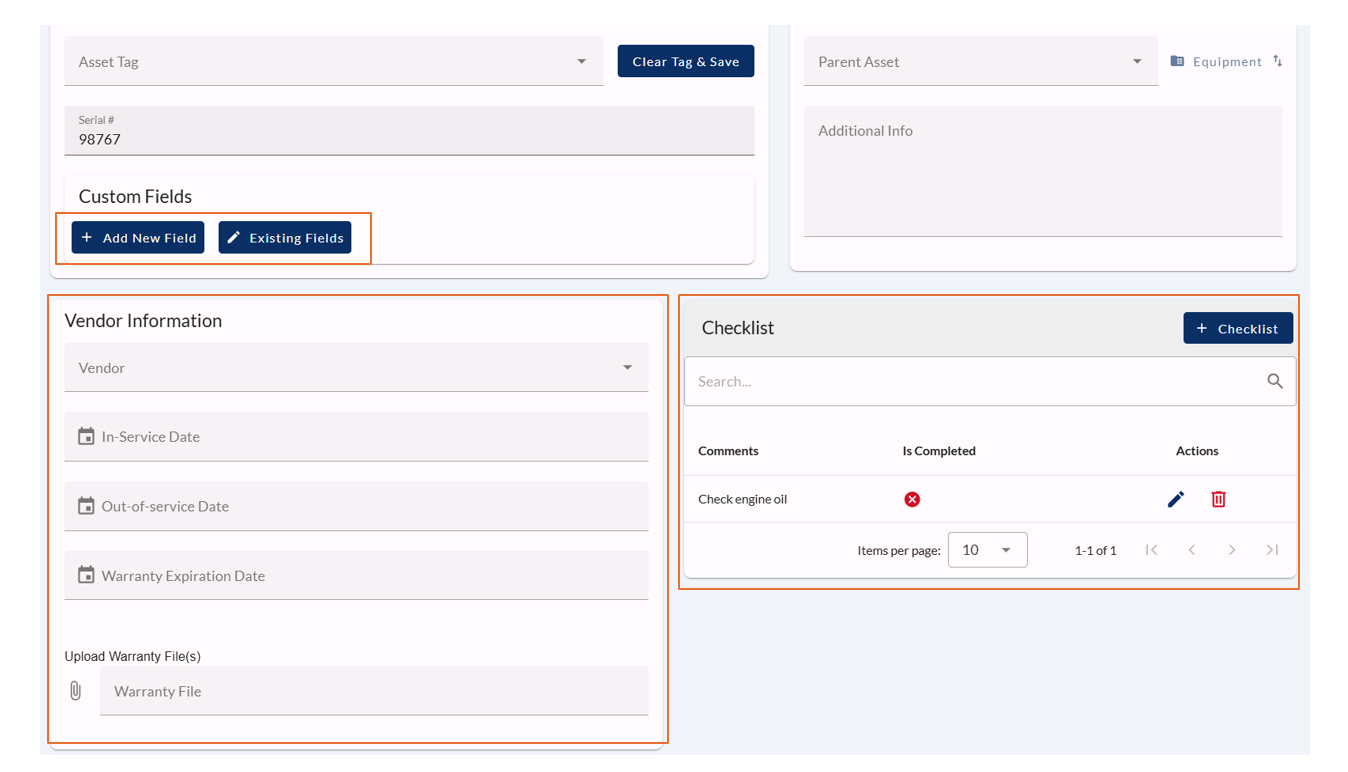Click the Add New Field button

click(x=138, y=238)
